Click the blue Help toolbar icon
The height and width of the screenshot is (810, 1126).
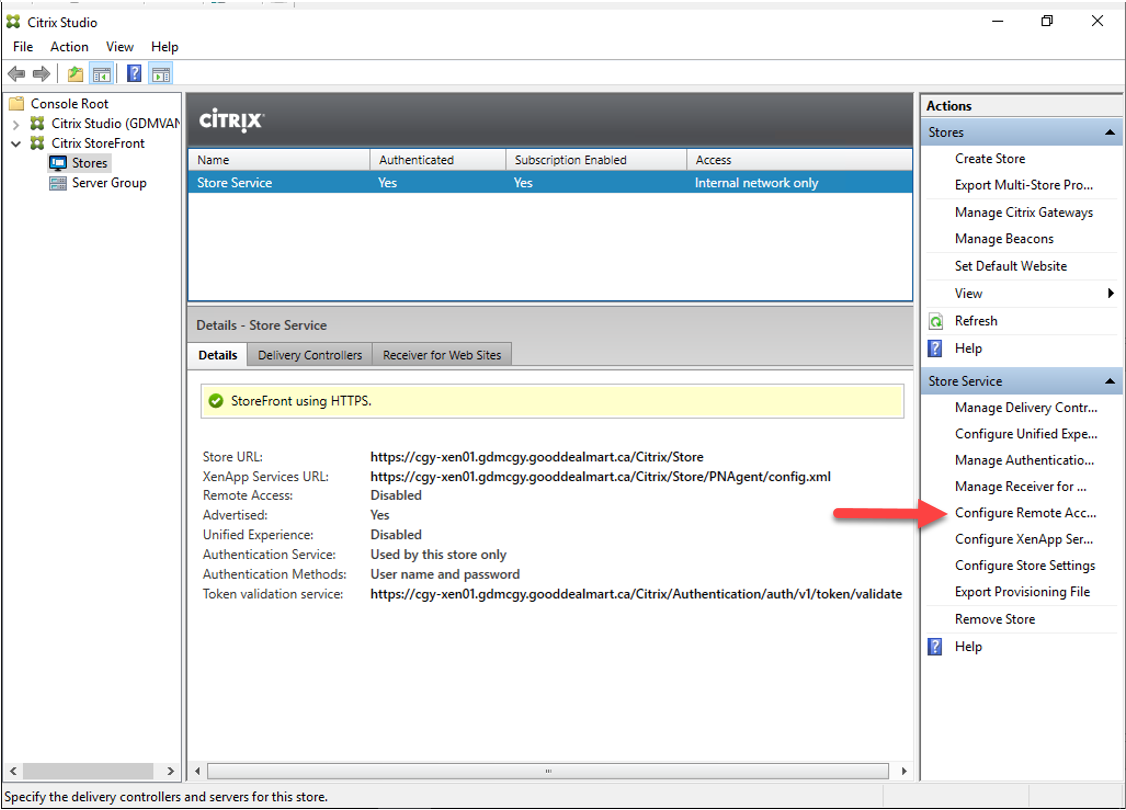pyautogui.click(x=134, y=73)
